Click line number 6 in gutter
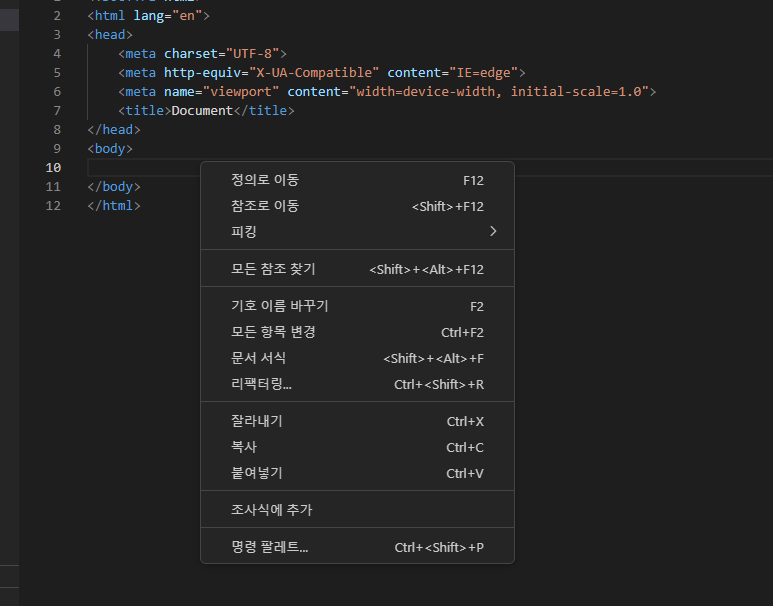Viewport: 773px width, 606px height. pos(57,92)
